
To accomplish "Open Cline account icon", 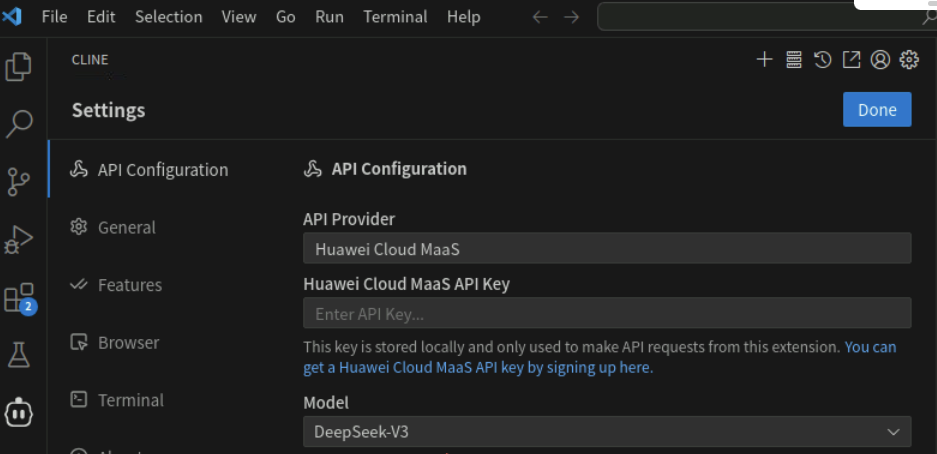I will point(880,60).
